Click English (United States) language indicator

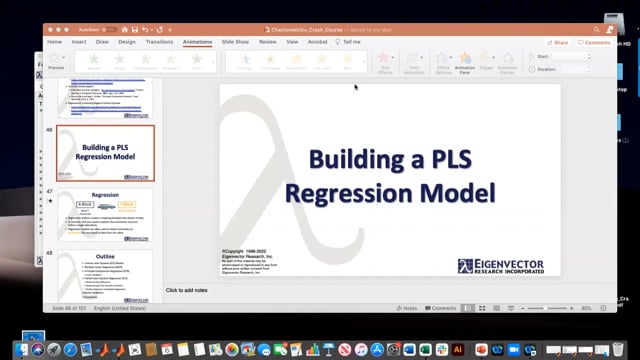(120, 308)
